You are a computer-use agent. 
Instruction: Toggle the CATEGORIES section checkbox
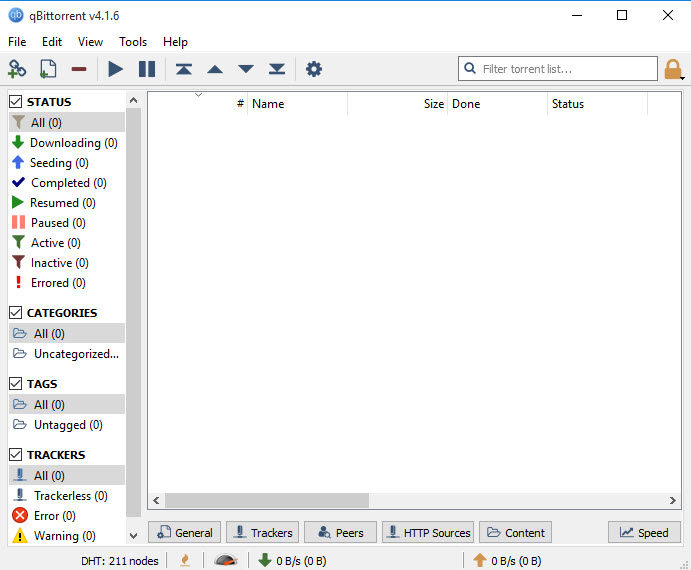(x=15, y=313)
